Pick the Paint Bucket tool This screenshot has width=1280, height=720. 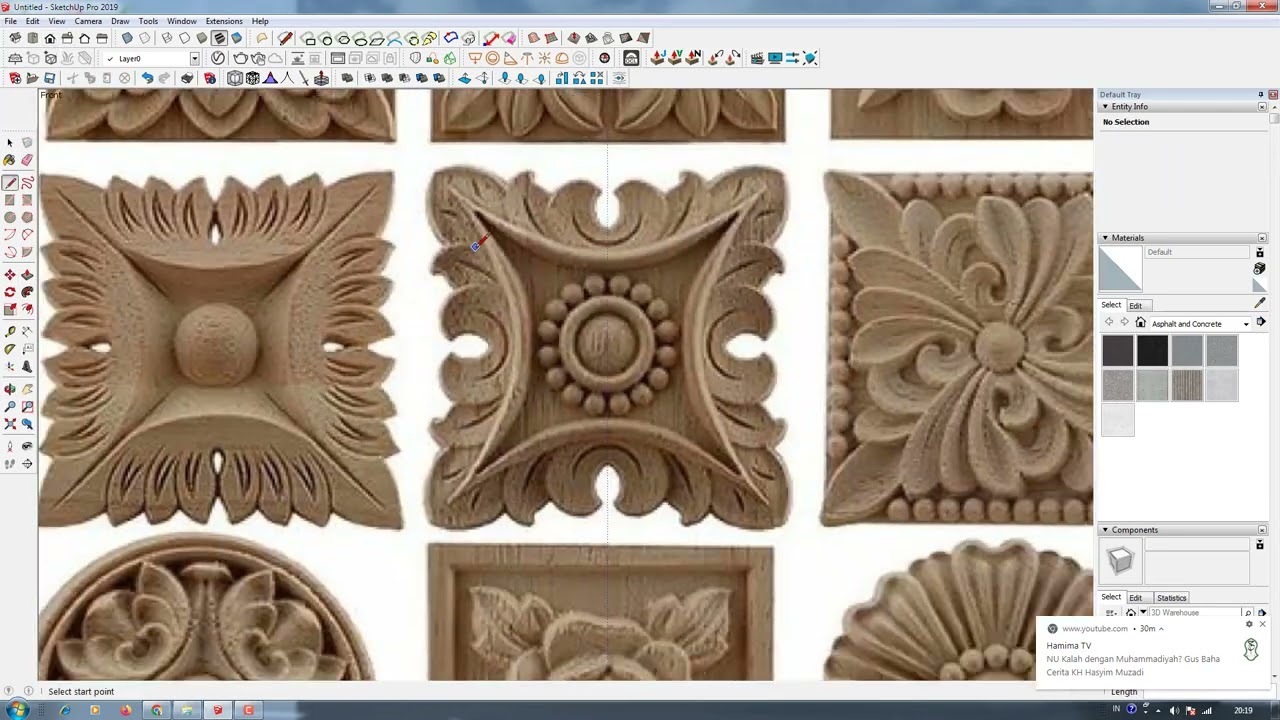[x=10, y=160]
